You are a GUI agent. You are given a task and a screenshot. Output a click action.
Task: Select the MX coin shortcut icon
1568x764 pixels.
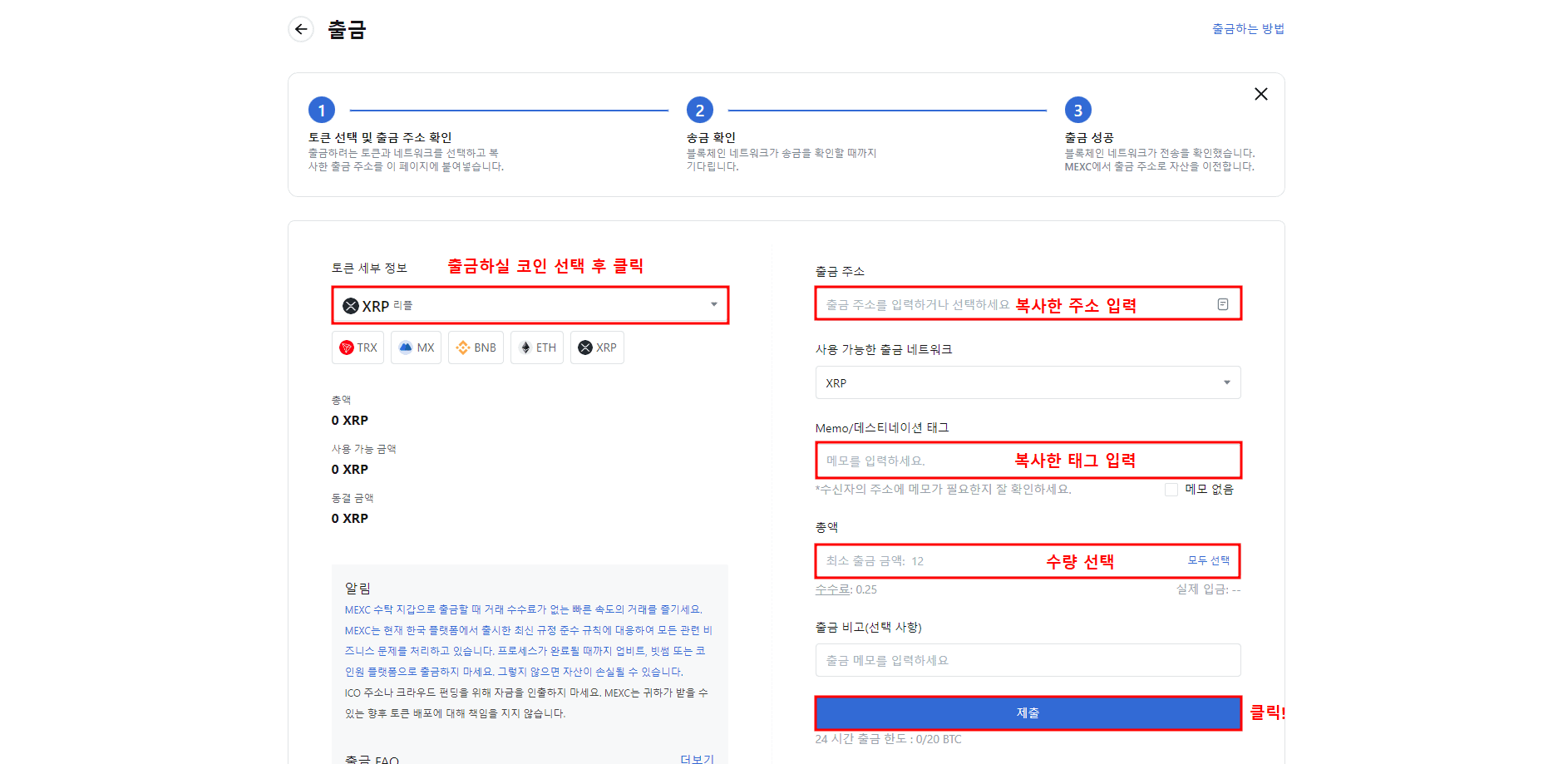[416, 347]
